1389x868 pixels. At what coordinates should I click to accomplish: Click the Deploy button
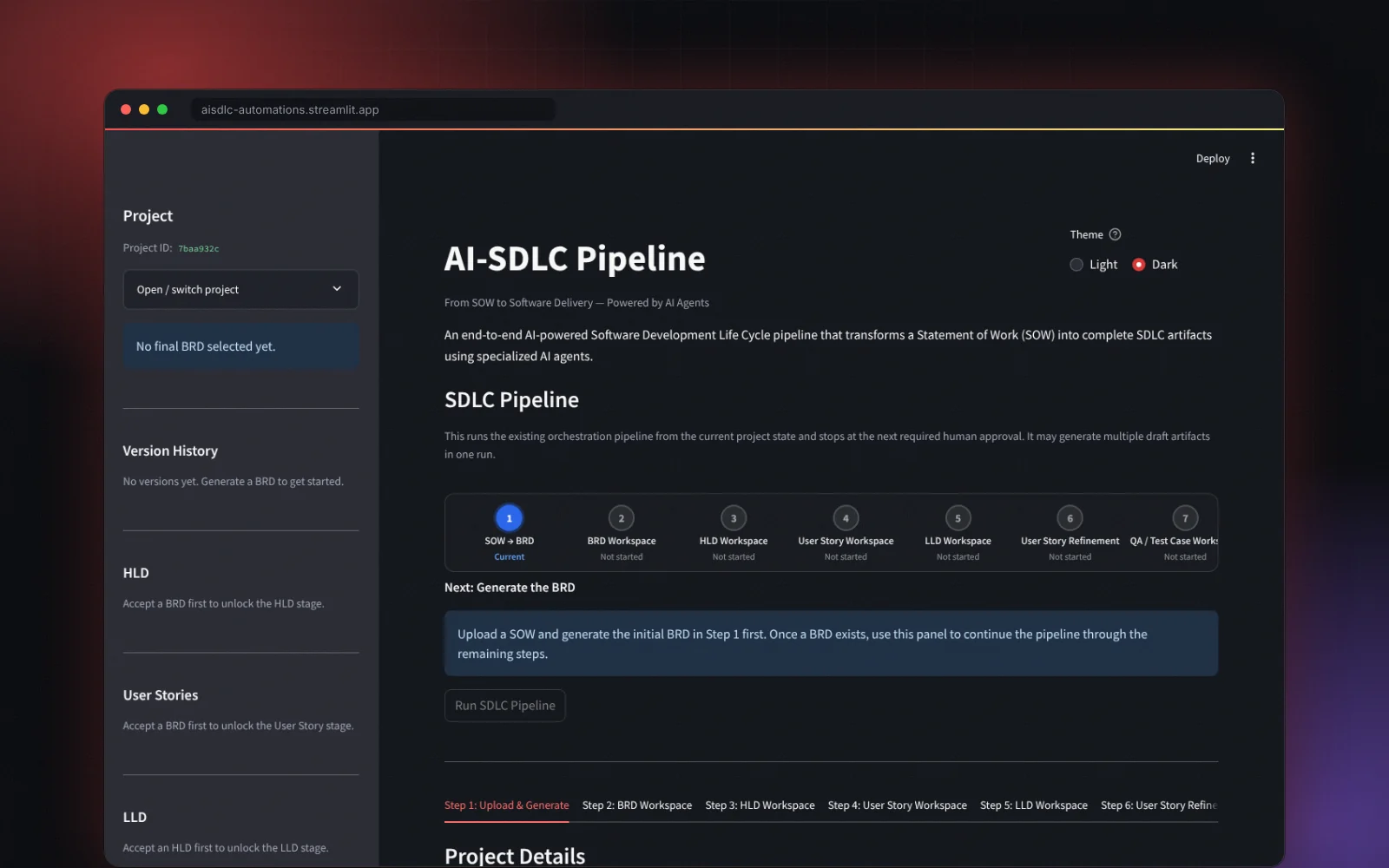click(1213, 158)
